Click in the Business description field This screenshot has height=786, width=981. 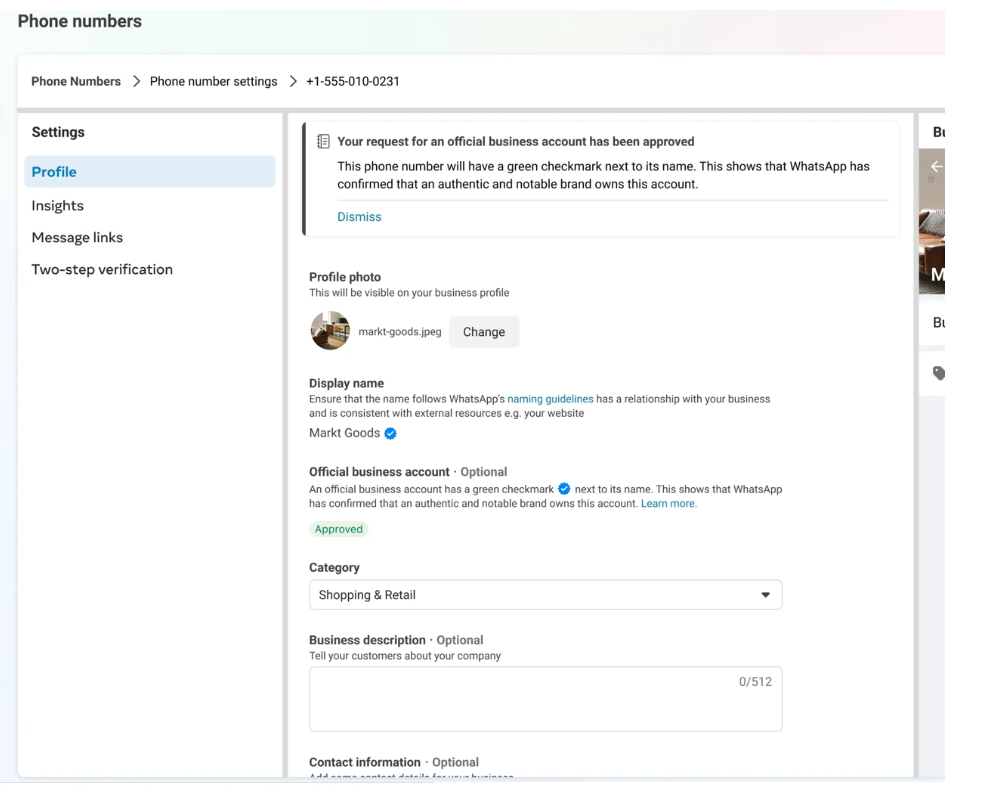coord(546,699)
